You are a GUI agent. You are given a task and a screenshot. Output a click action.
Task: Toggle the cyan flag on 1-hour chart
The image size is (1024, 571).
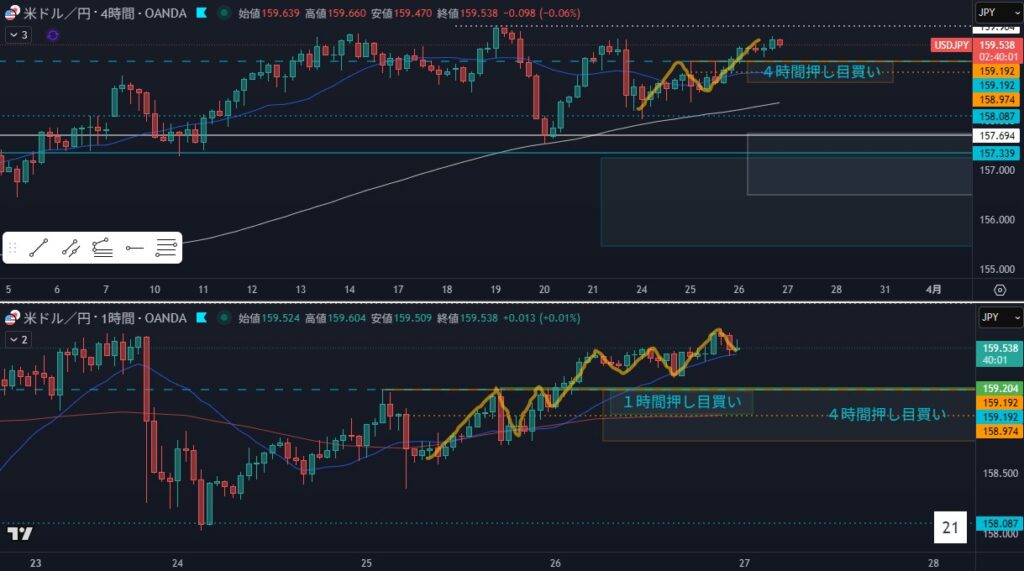(x=202, y=318)
